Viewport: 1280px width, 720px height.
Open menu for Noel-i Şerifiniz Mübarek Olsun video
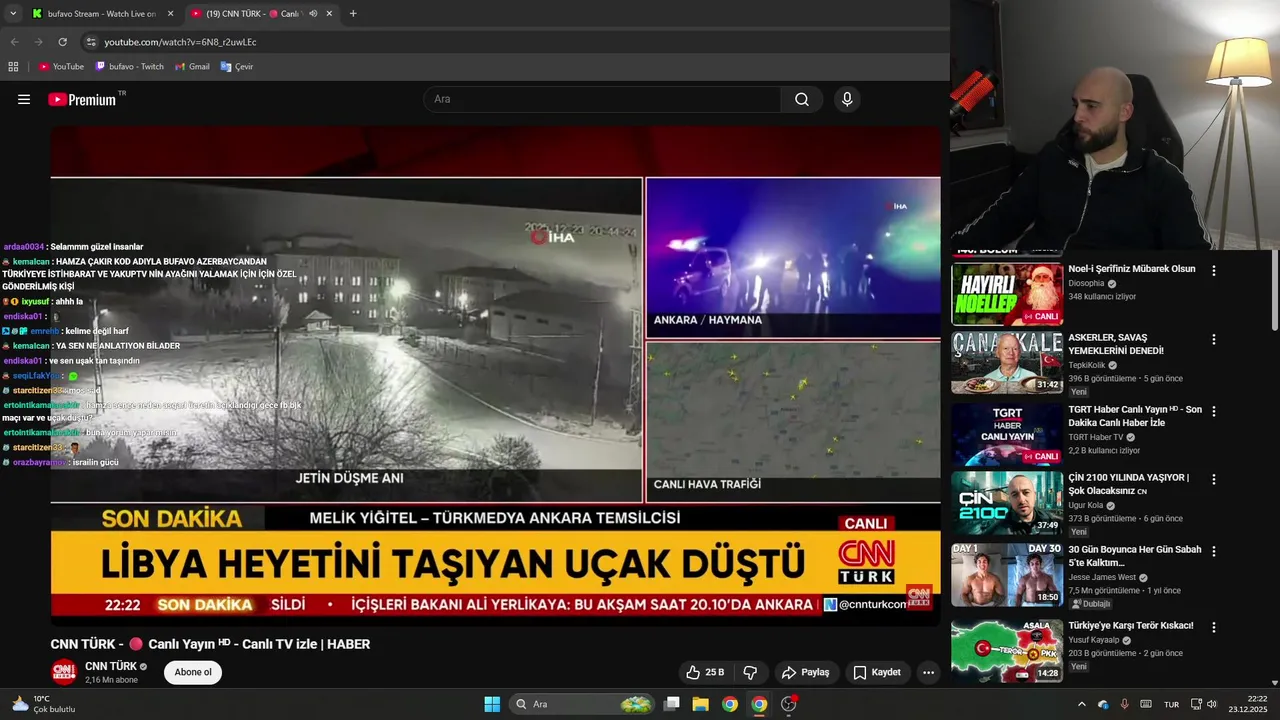(x=1214, y=271)
